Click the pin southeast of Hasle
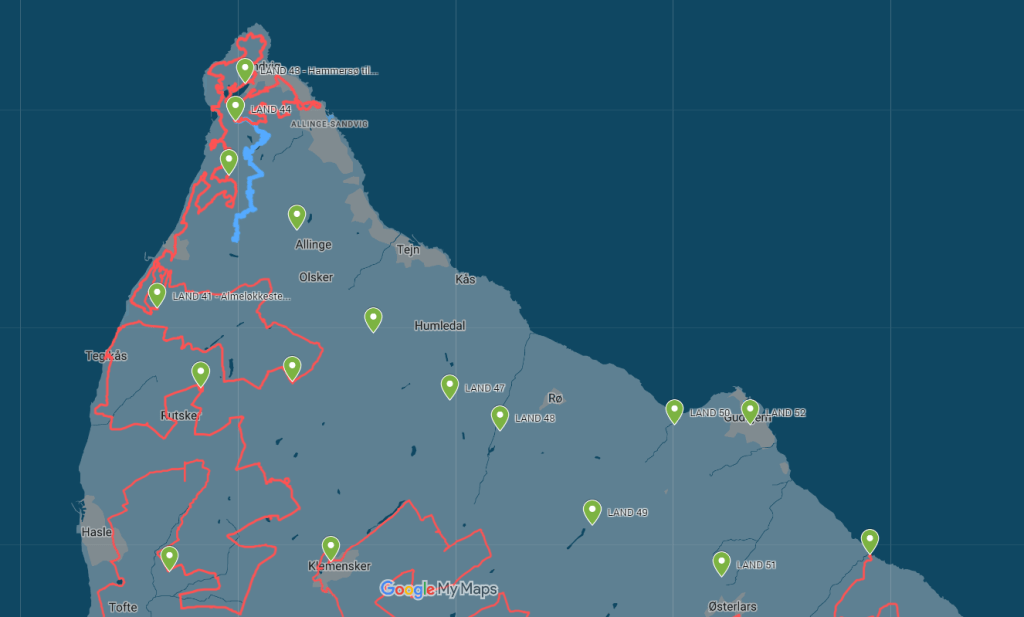The image size is (1024, 617). [x=169, y=557]
